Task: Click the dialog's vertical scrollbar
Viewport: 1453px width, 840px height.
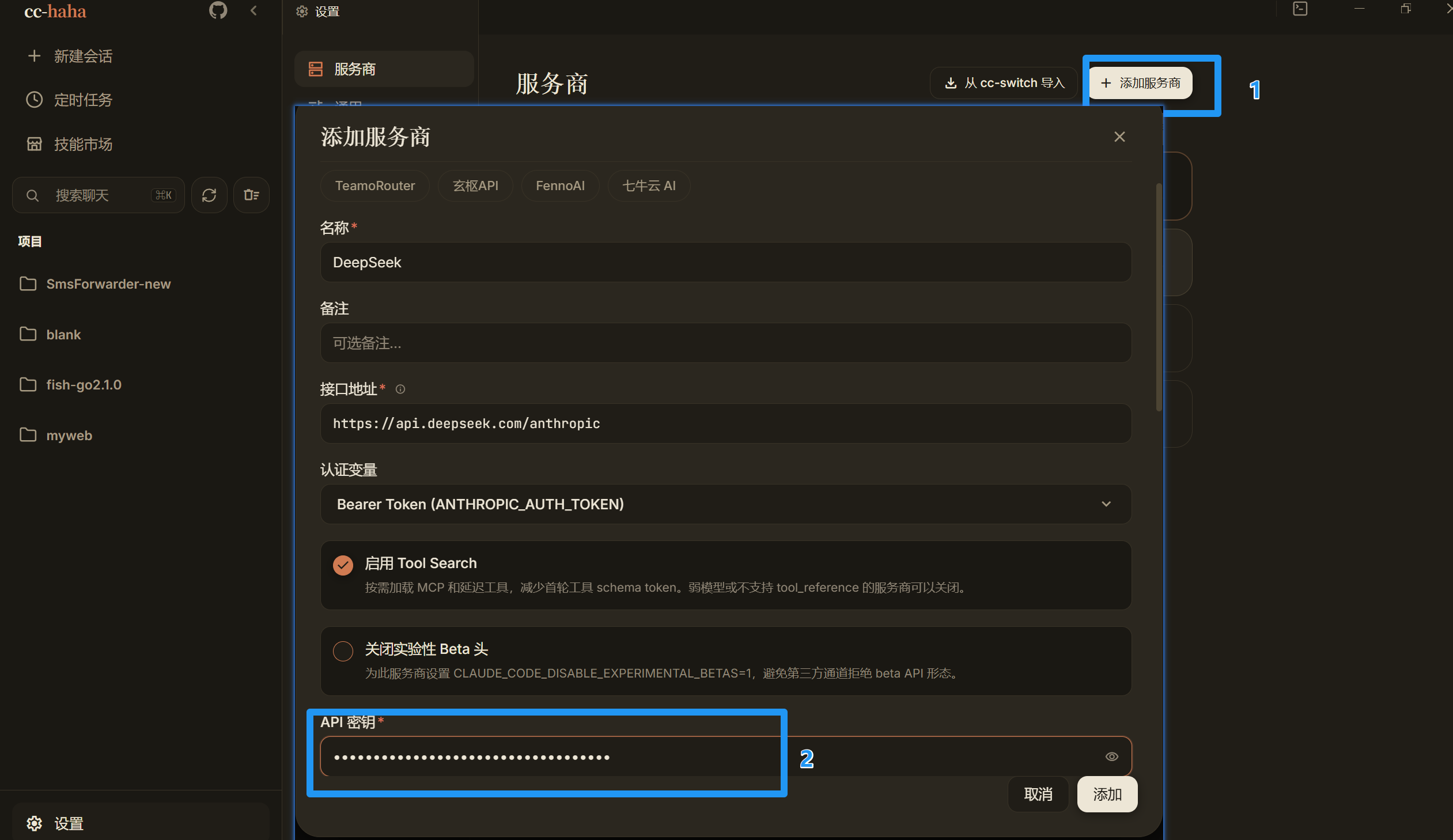Action: (1159, 297)
